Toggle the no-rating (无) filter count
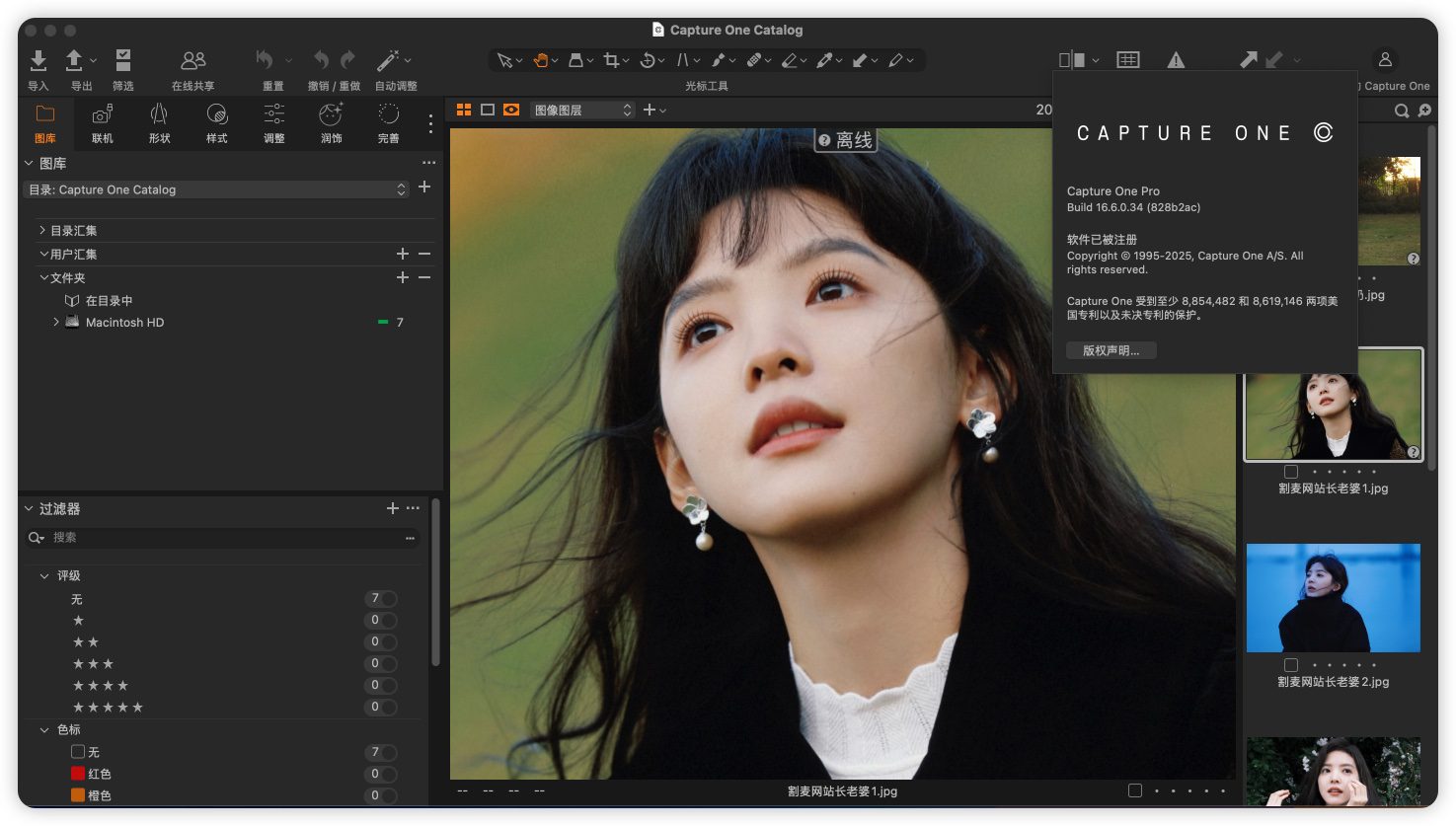 click(x=381, y=599)
